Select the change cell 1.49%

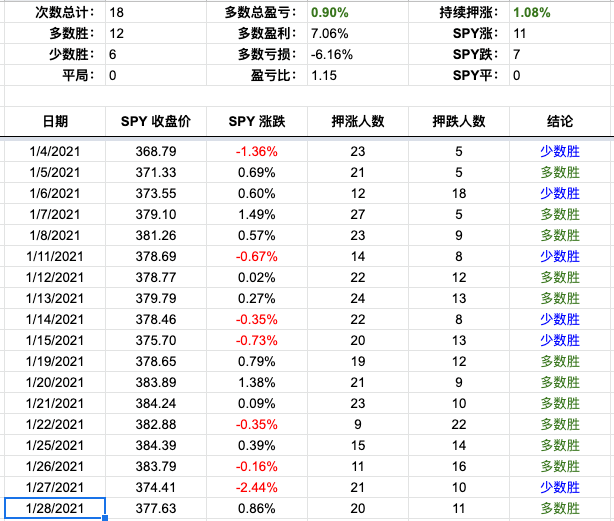[257, 214]
